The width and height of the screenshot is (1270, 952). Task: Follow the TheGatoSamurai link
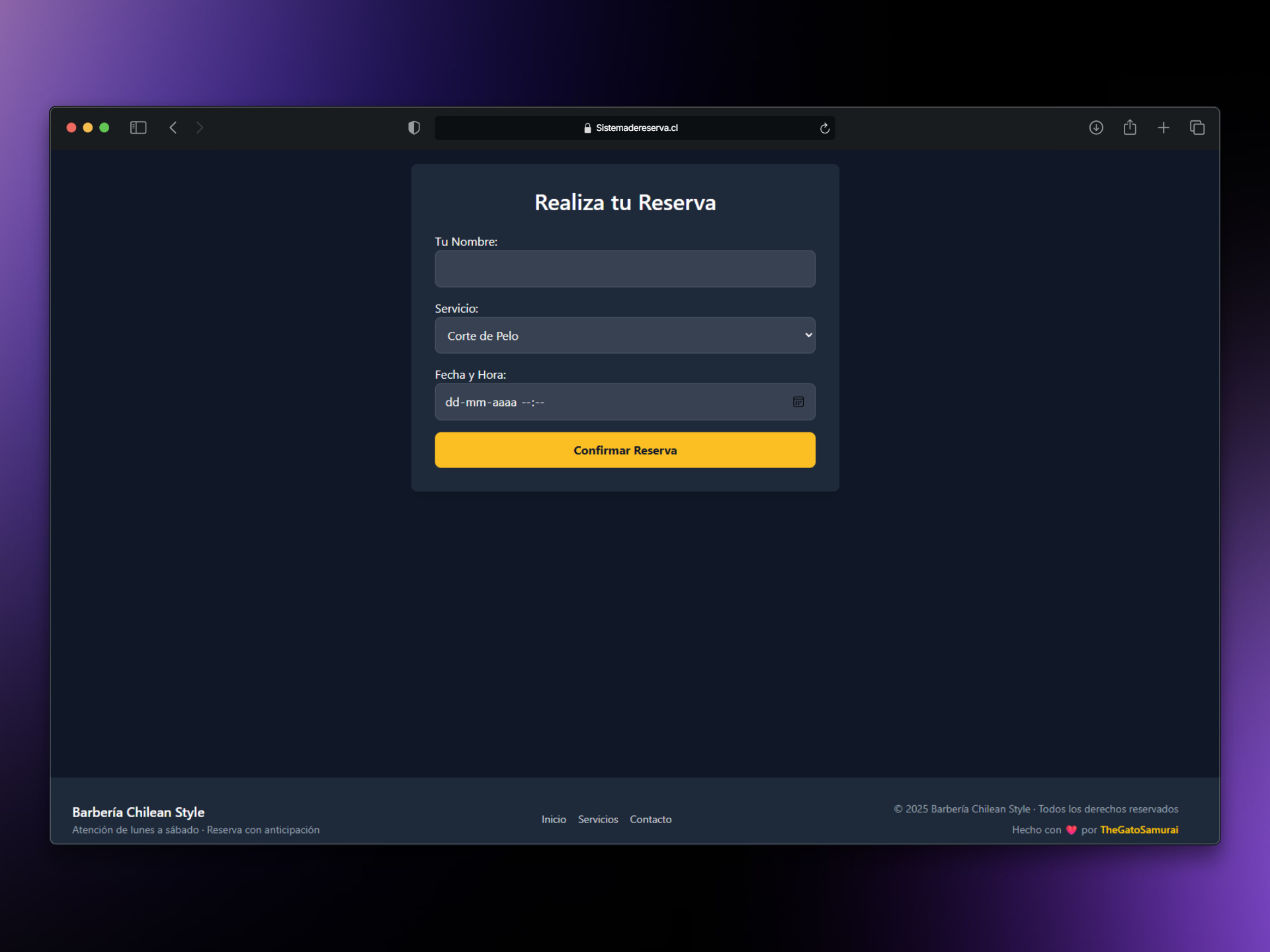click(x=1138, y=830)
